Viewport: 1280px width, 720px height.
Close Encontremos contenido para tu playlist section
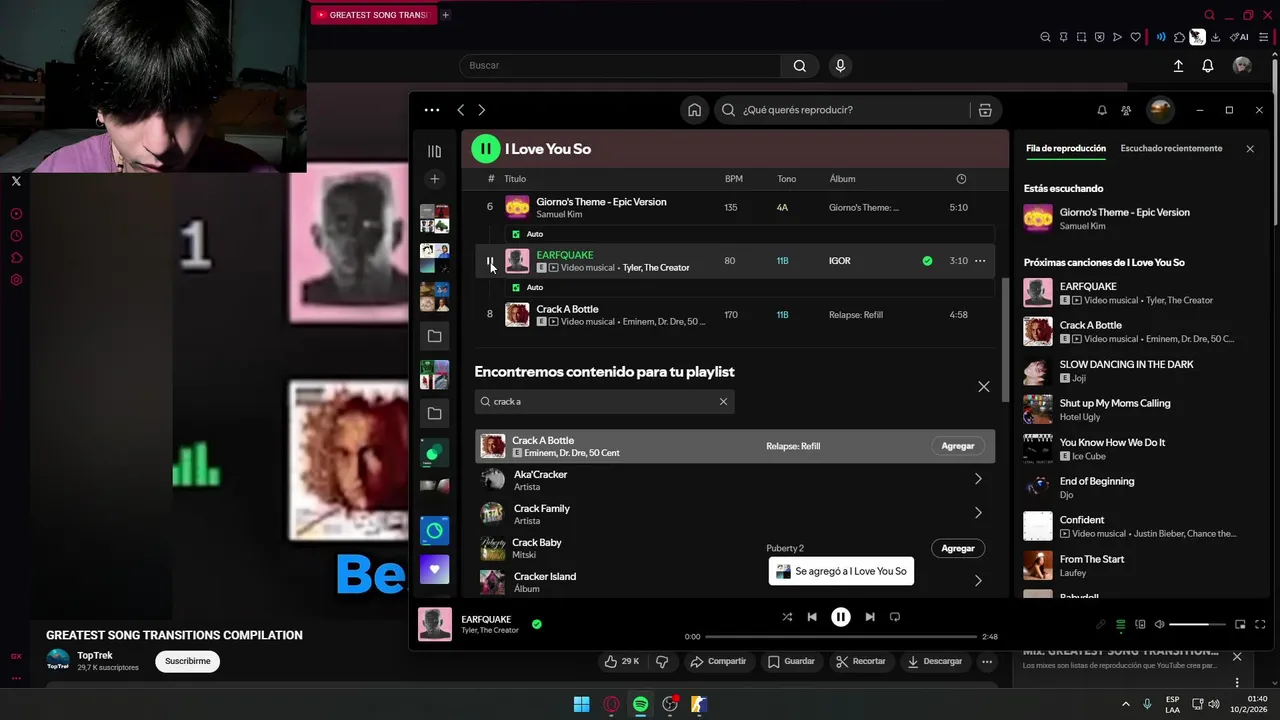(984, 387)
